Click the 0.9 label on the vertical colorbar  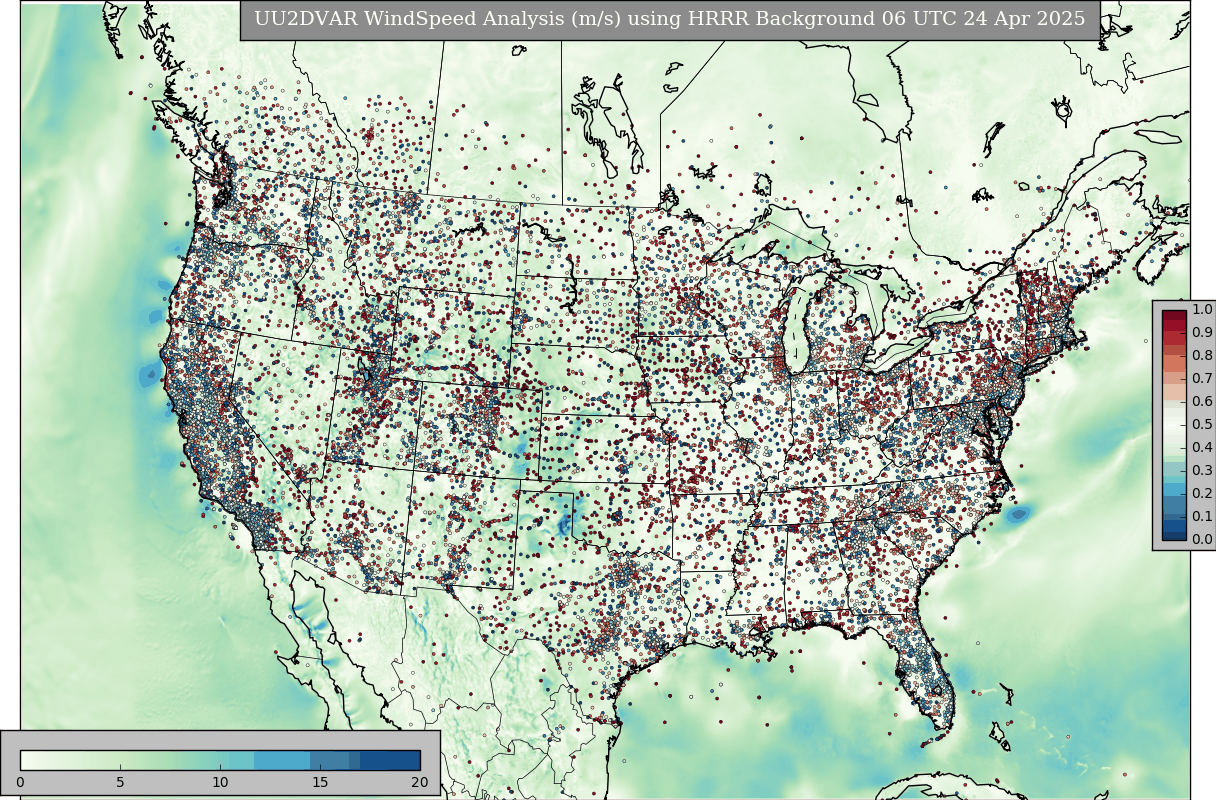[1202, 333]
